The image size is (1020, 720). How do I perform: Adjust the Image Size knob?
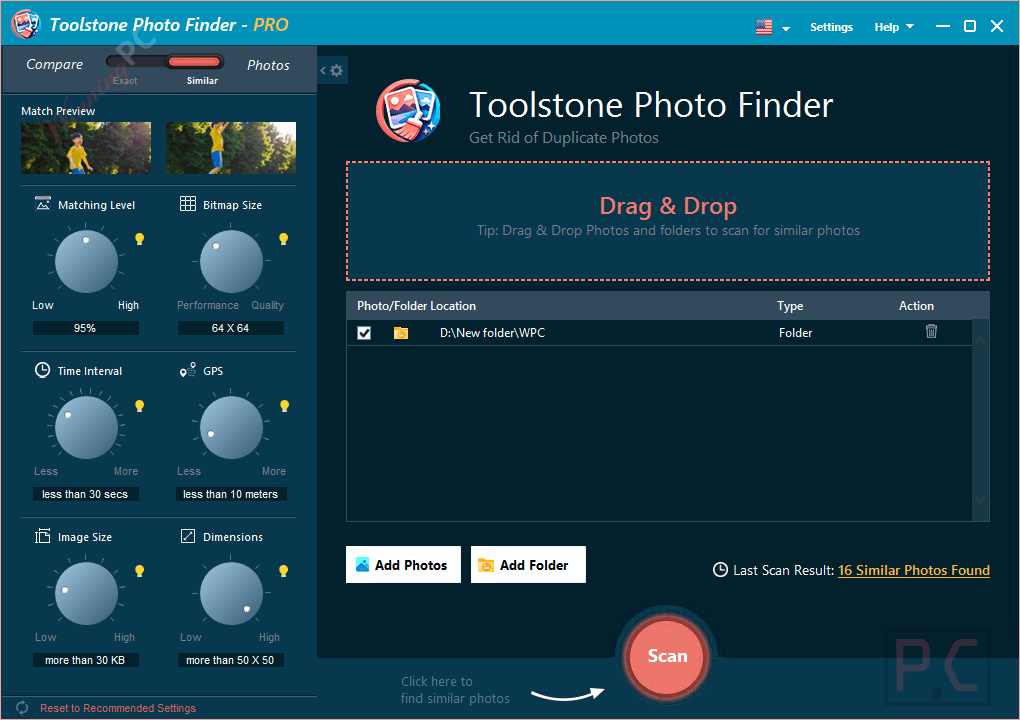(87, 593)
